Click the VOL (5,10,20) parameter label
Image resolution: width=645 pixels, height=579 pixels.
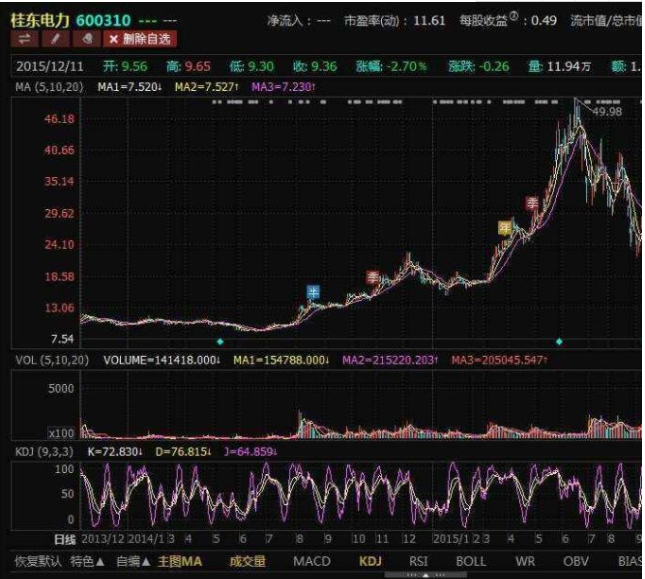pos(52,360)
